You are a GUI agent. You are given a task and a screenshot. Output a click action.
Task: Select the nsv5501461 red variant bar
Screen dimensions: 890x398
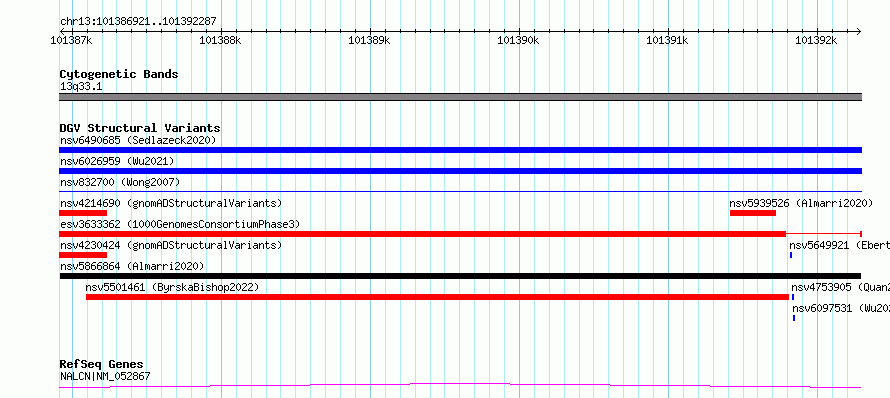click(438, 297)
